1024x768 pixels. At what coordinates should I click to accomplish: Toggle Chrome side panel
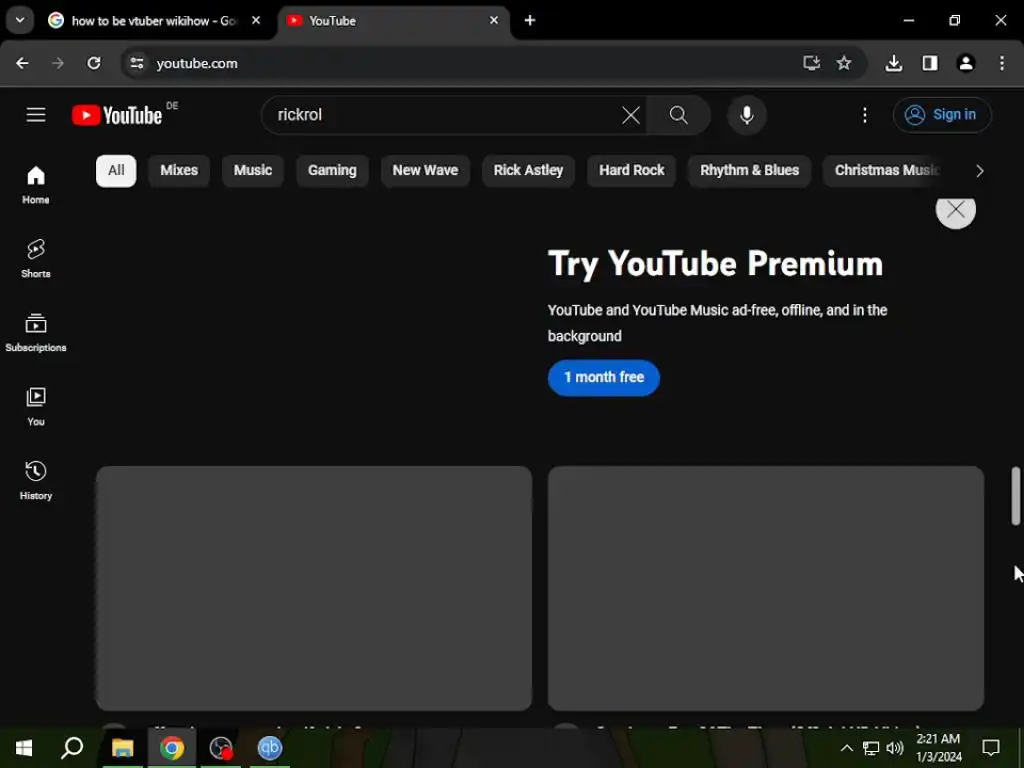click(930, 63)
